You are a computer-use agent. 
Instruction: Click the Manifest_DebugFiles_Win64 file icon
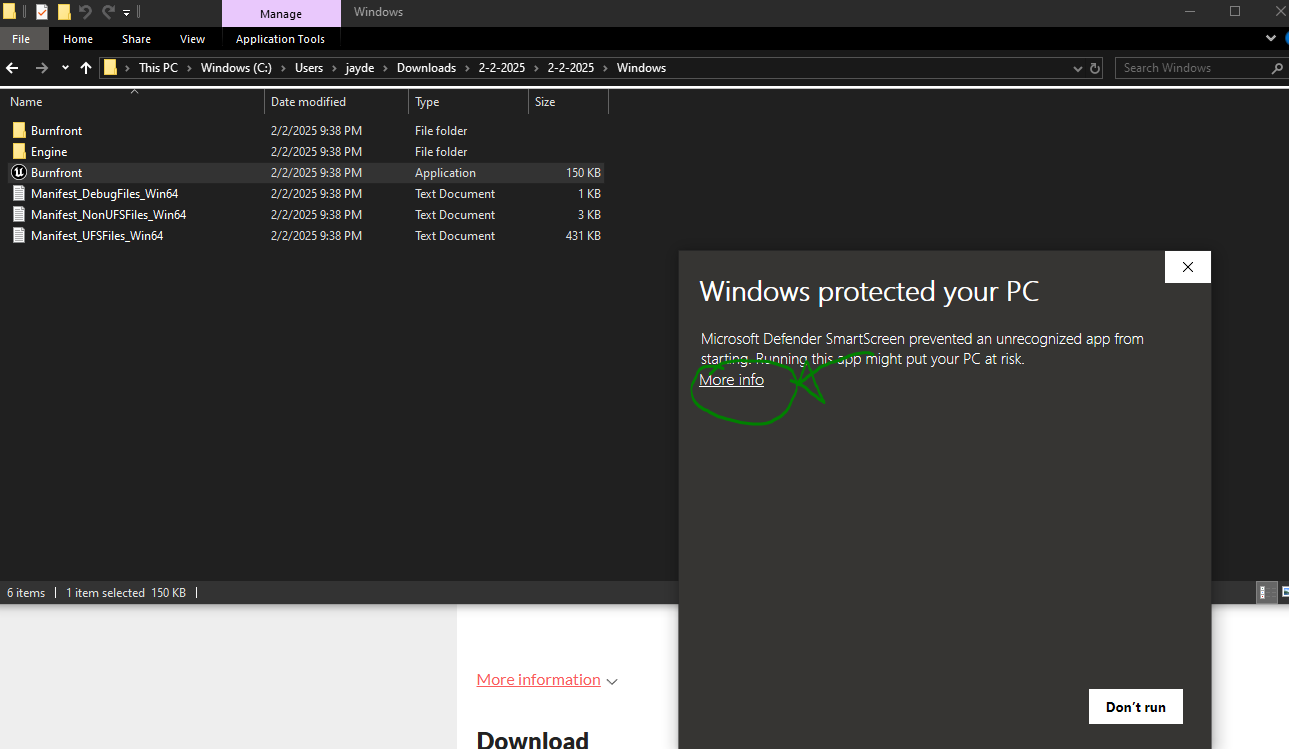click(x=19, y=194)
